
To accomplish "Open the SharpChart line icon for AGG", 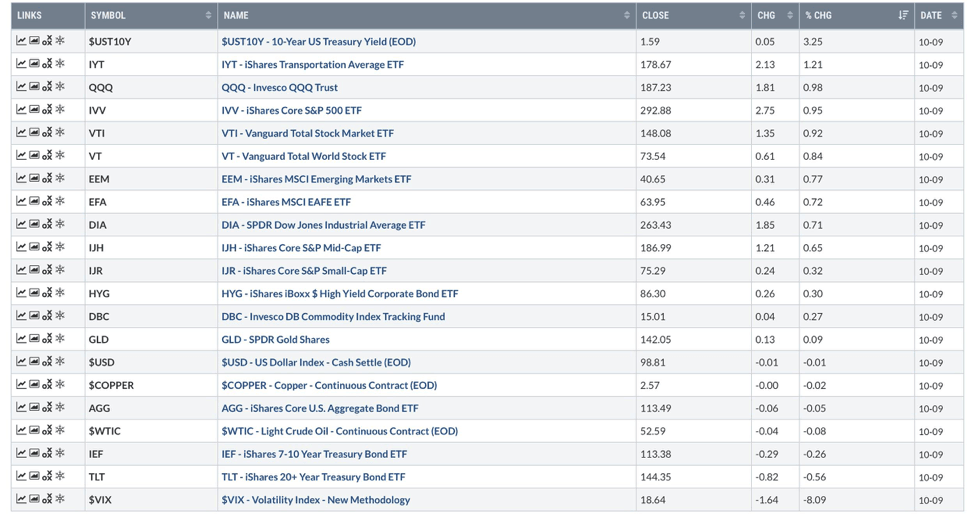I will click(x=21, y=406).
